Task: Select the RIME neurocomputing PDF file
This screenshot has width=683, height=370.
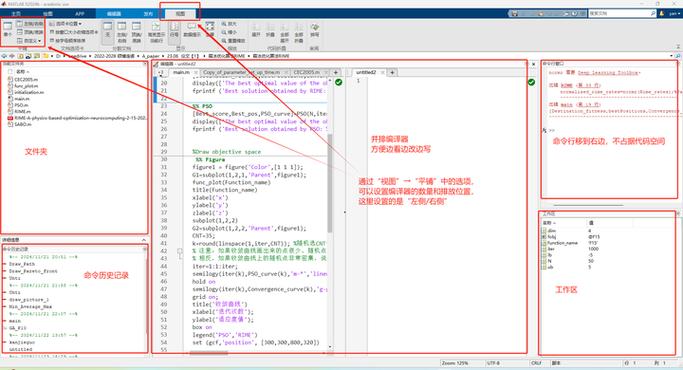Action: tap(77, 118)
